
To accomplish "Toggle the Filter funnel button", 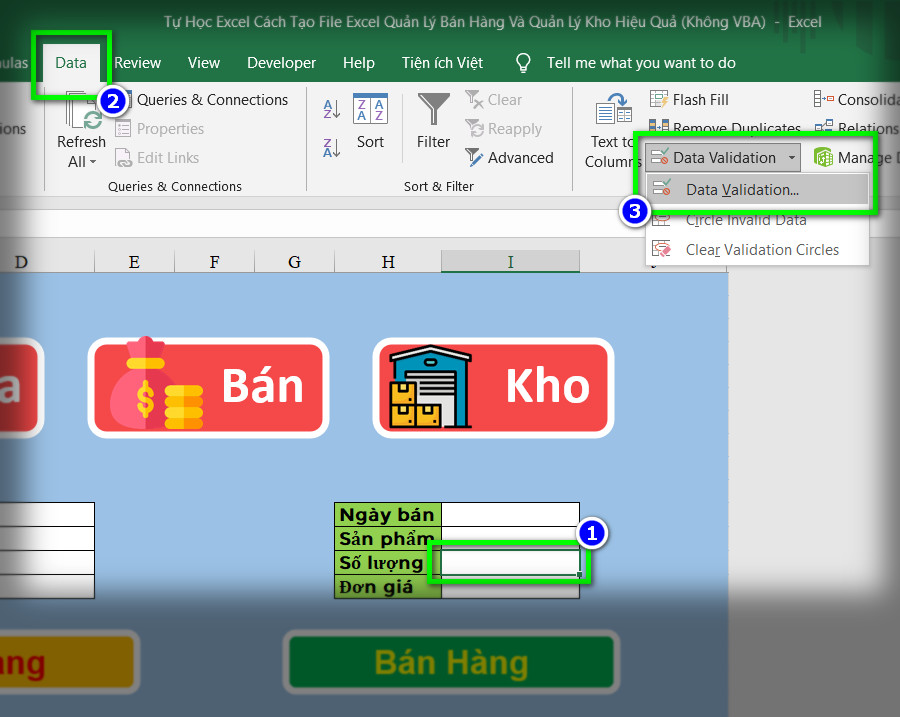I will pyautogui.click(x=433, y=109).
